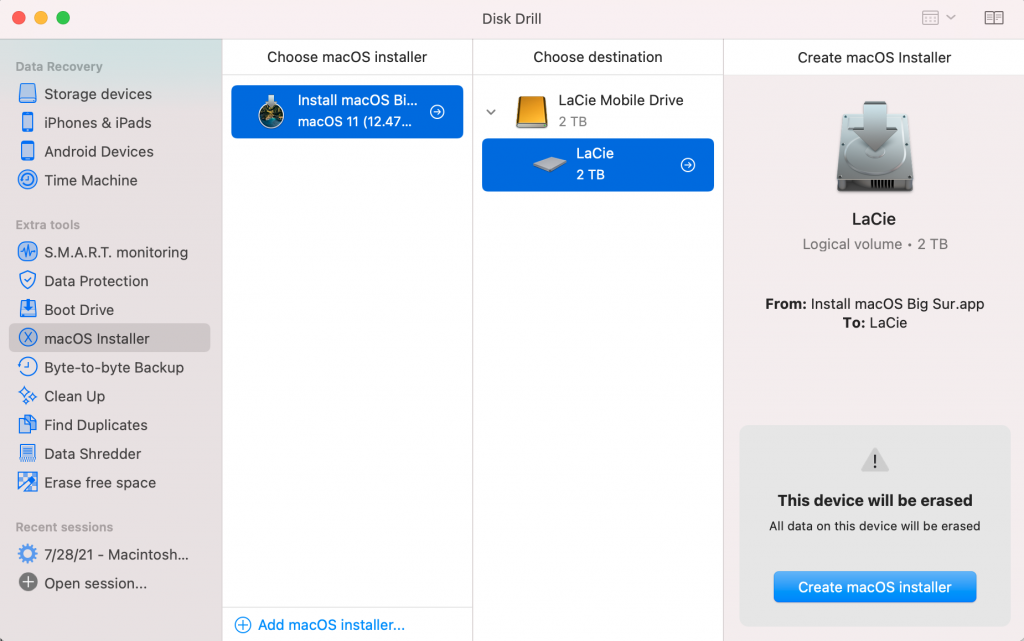Select the iPhones & iPads recovery tool

tap(97, 122)
